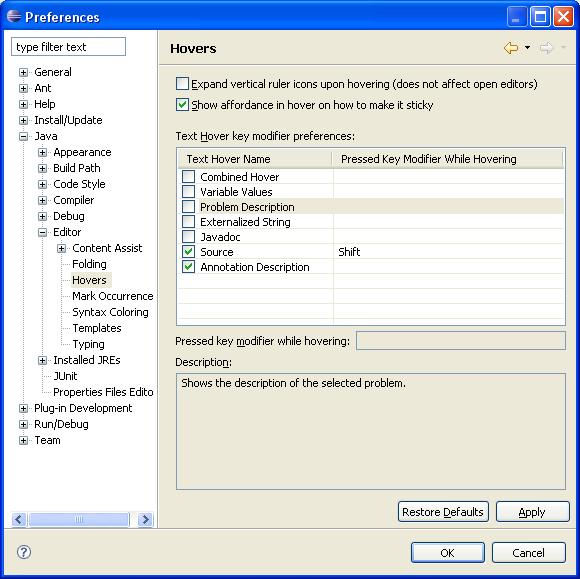
Task: Expand the Install/Update tree node
Action: pyautogui.click(x=23, y=120)
